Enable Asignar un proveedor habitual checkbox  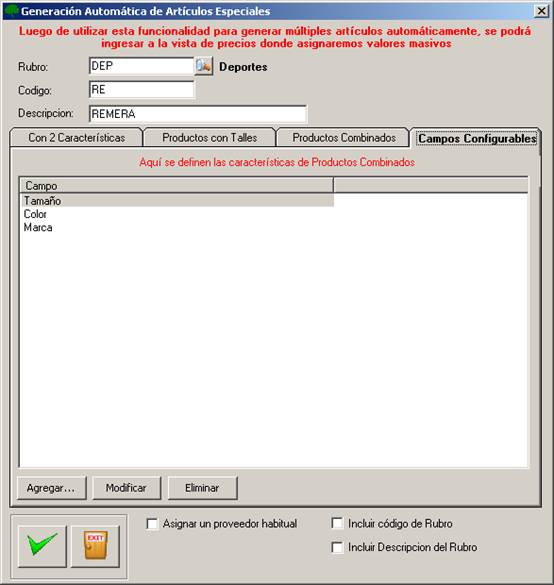152,523
